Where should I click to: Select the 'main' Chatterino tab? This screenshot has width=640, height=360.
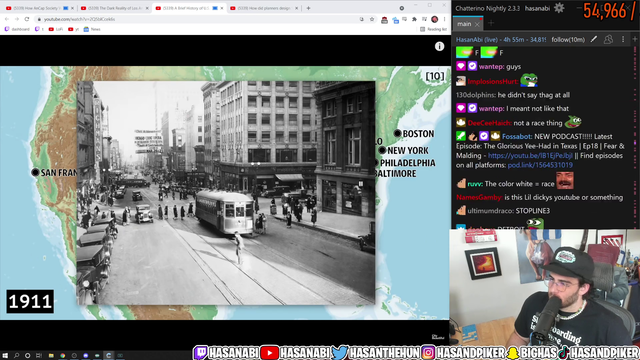pos(464,24)
